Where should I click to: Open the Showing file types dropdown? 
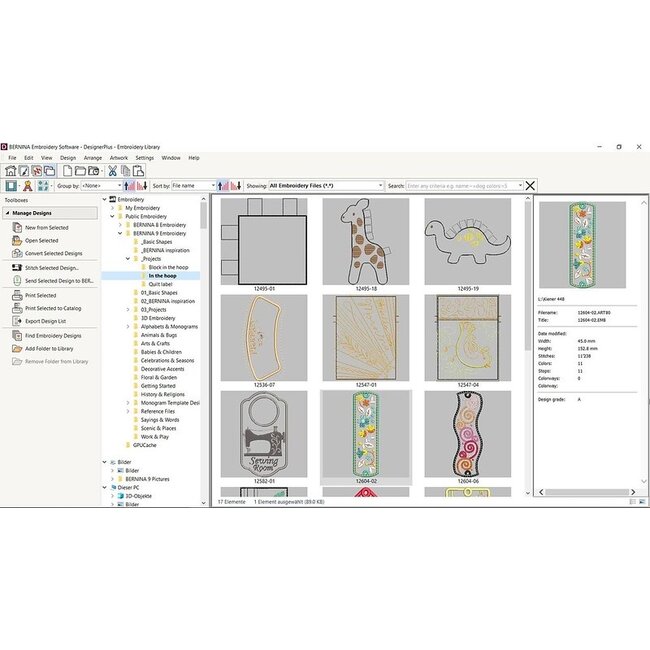point(326,186)
